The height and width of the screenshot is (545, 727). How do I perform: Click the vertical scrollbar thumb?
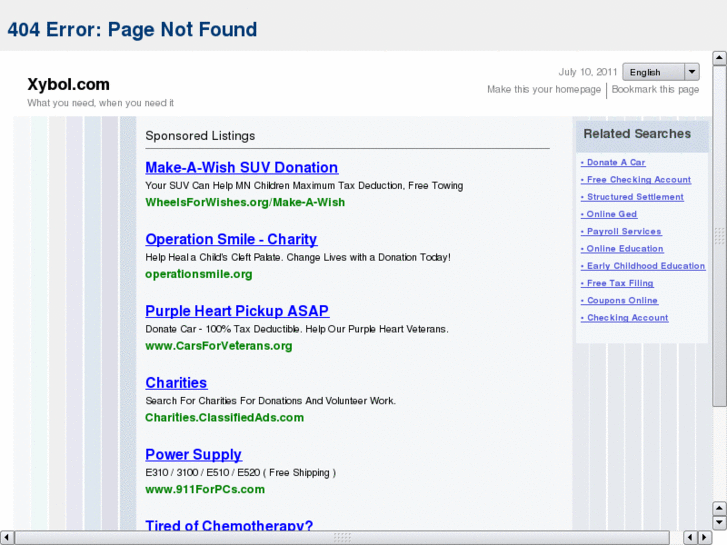719,236
